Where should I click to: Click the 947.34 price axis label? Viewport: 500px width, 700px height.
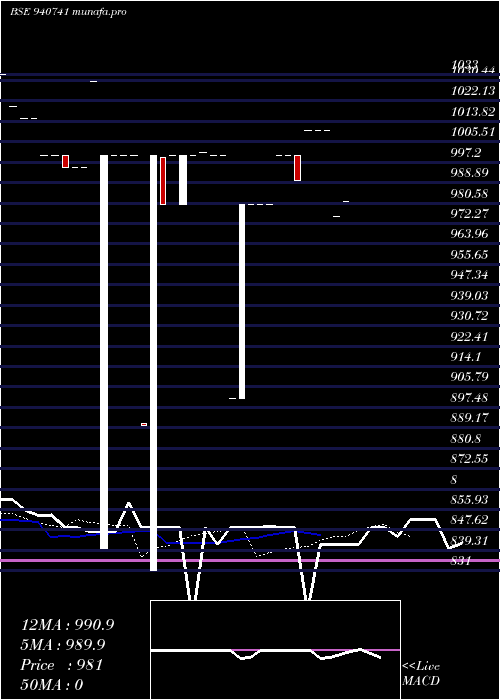coord(469,275)
